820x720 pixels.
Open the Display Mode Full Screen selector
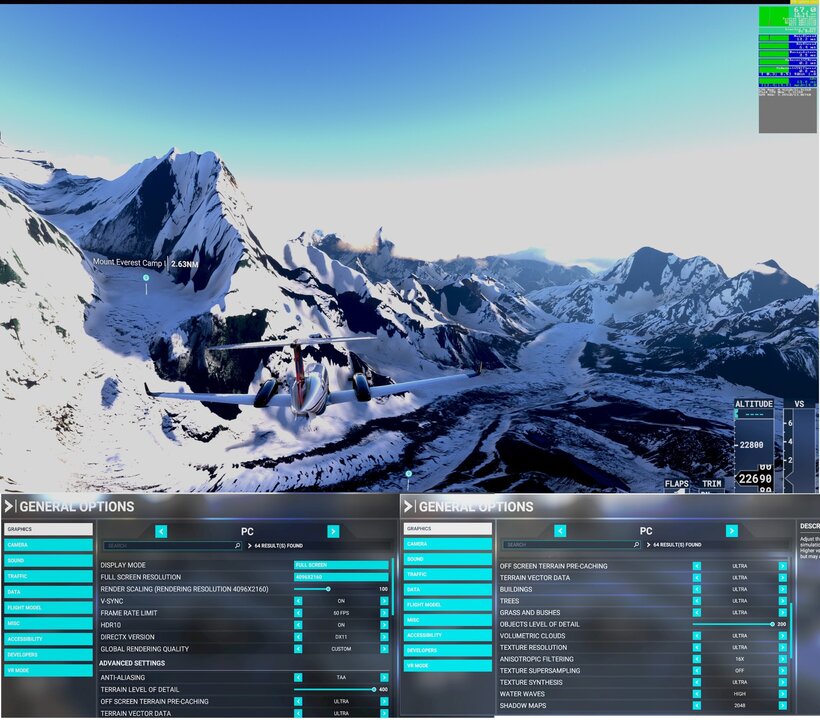(341, 565)
